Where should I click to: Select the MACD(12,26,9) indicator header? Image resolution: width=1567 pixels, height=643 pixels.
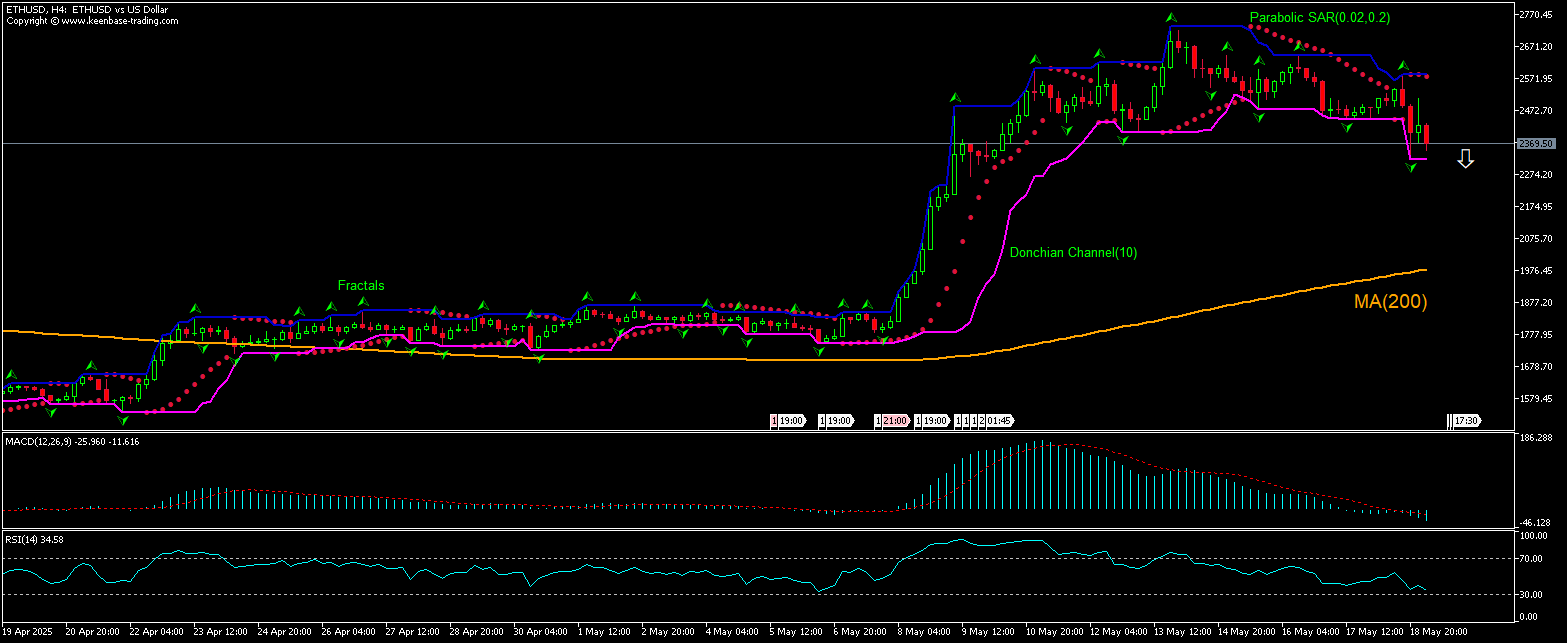(x=70, y=440)
